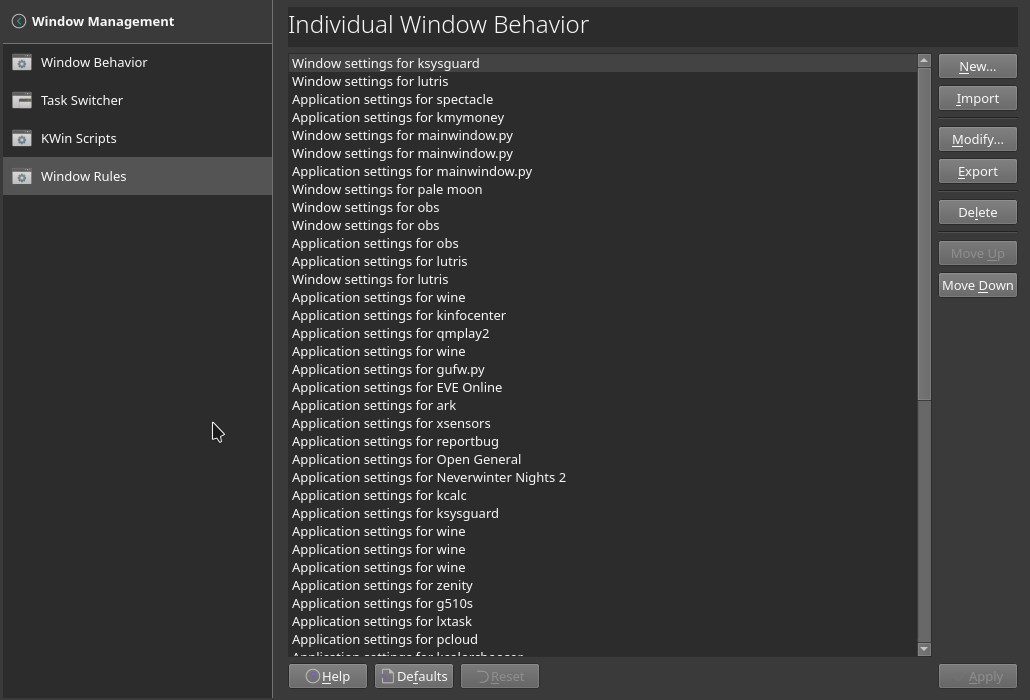Select 'Application settings for gufw.py' row
The height and width of the screenshot is (700, 1030).
(603, 370)
